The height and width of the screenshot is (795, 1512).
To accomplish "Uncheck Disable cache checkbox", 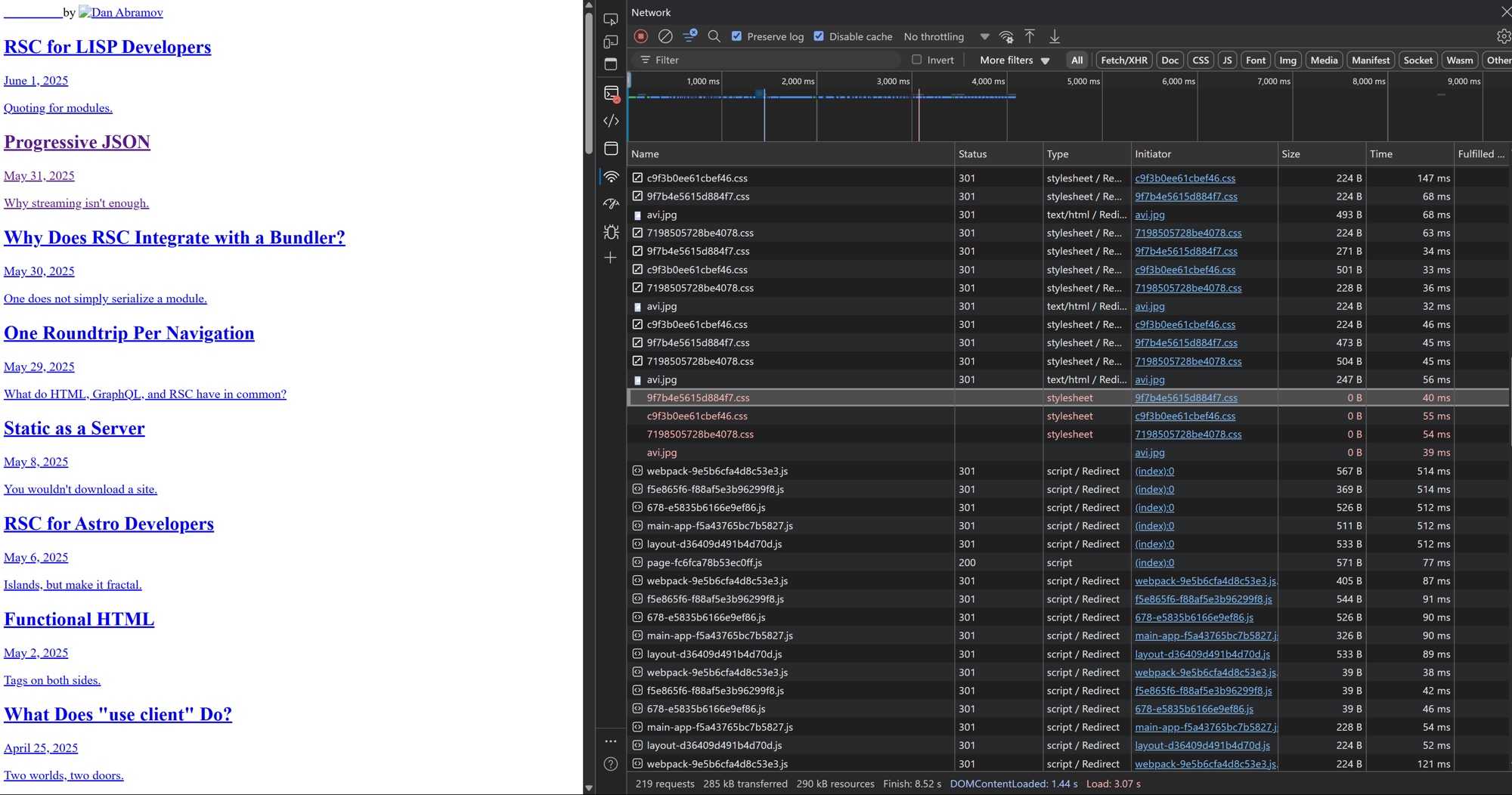I will [819, 36].
